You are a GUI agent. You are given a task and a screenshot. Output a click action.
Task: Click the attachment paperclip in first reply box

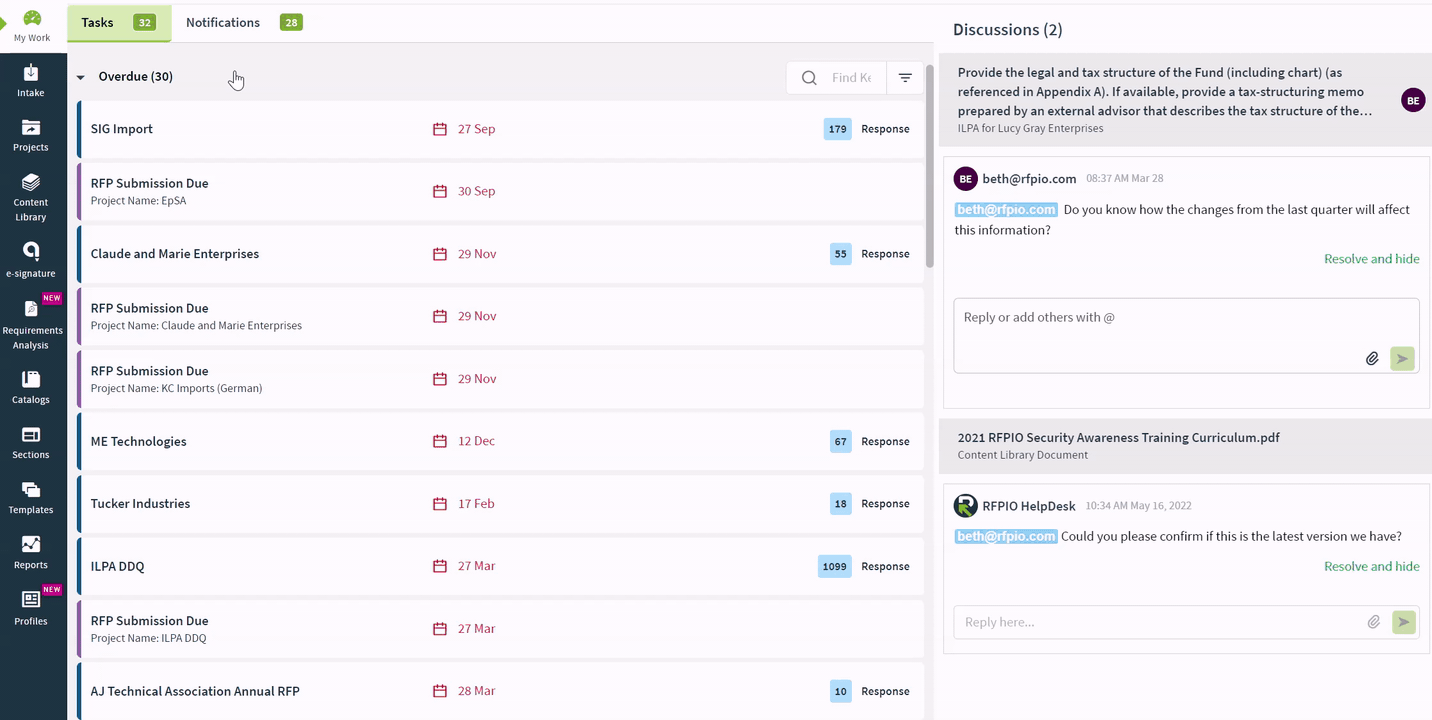(1373, 358)
